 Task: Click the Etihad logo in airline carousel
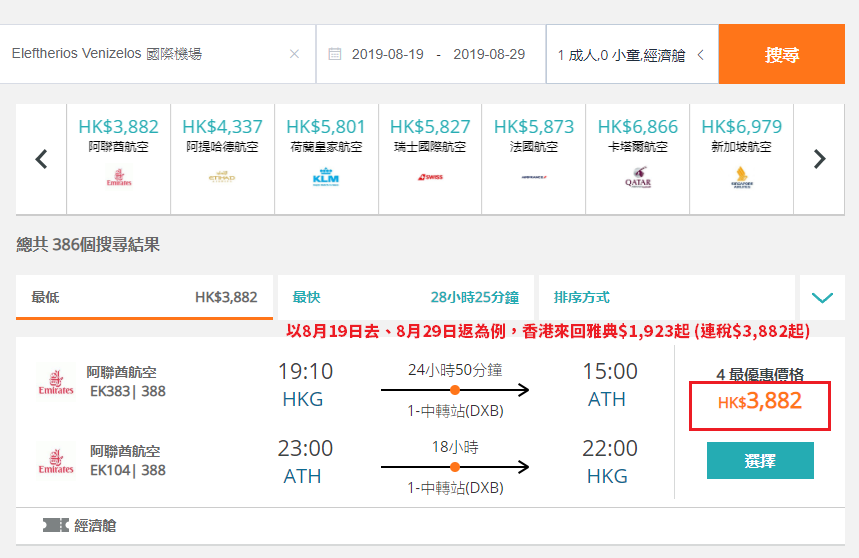[x=222, y=177]
